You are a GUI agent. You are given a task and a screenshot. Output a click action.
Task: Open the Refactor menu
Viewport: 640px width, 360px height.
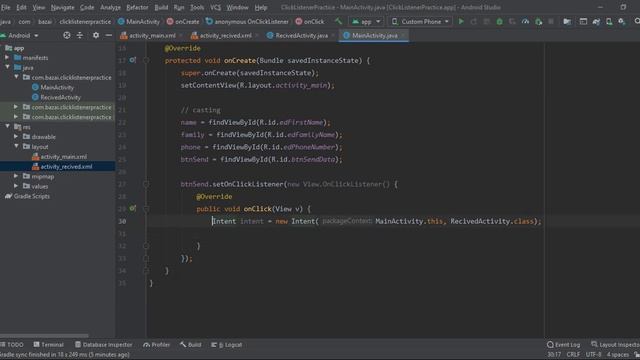click(137, 7)
